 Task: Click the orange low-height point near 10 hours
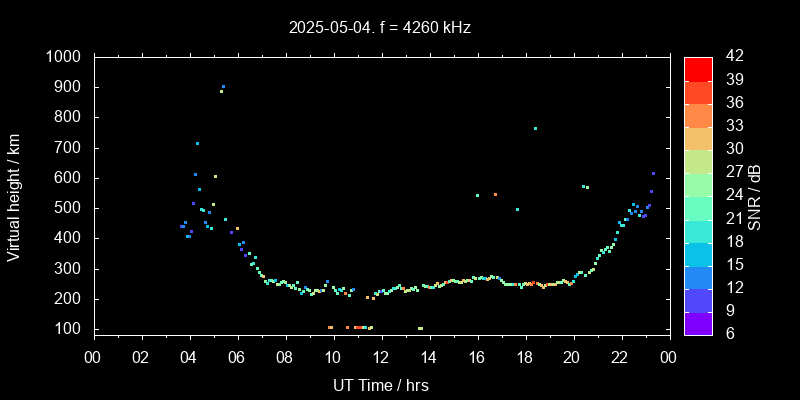tap(330, 327)
